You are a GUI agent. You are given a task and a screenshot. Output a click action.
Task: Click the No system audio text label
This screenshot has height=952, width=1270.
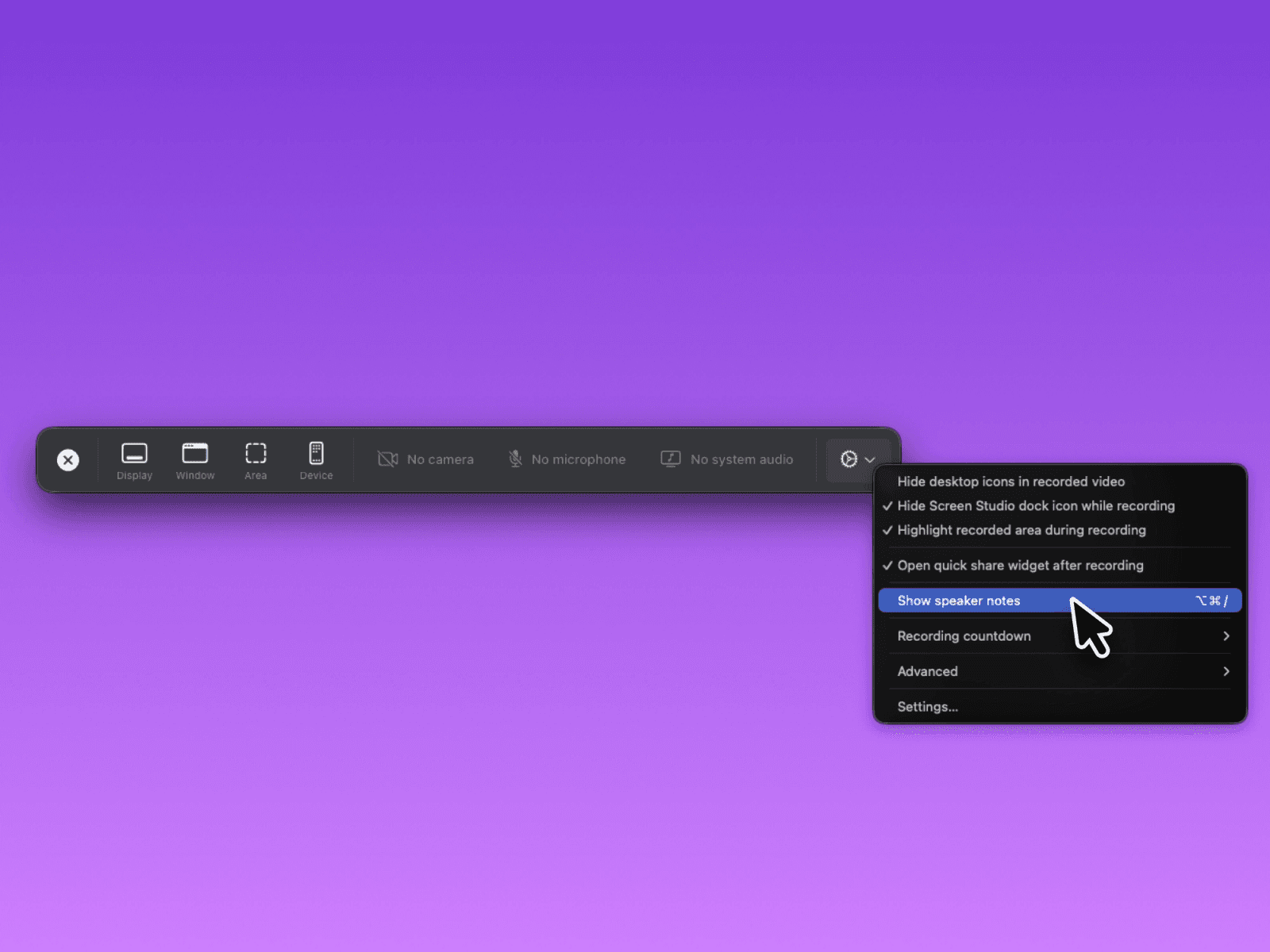741,459
